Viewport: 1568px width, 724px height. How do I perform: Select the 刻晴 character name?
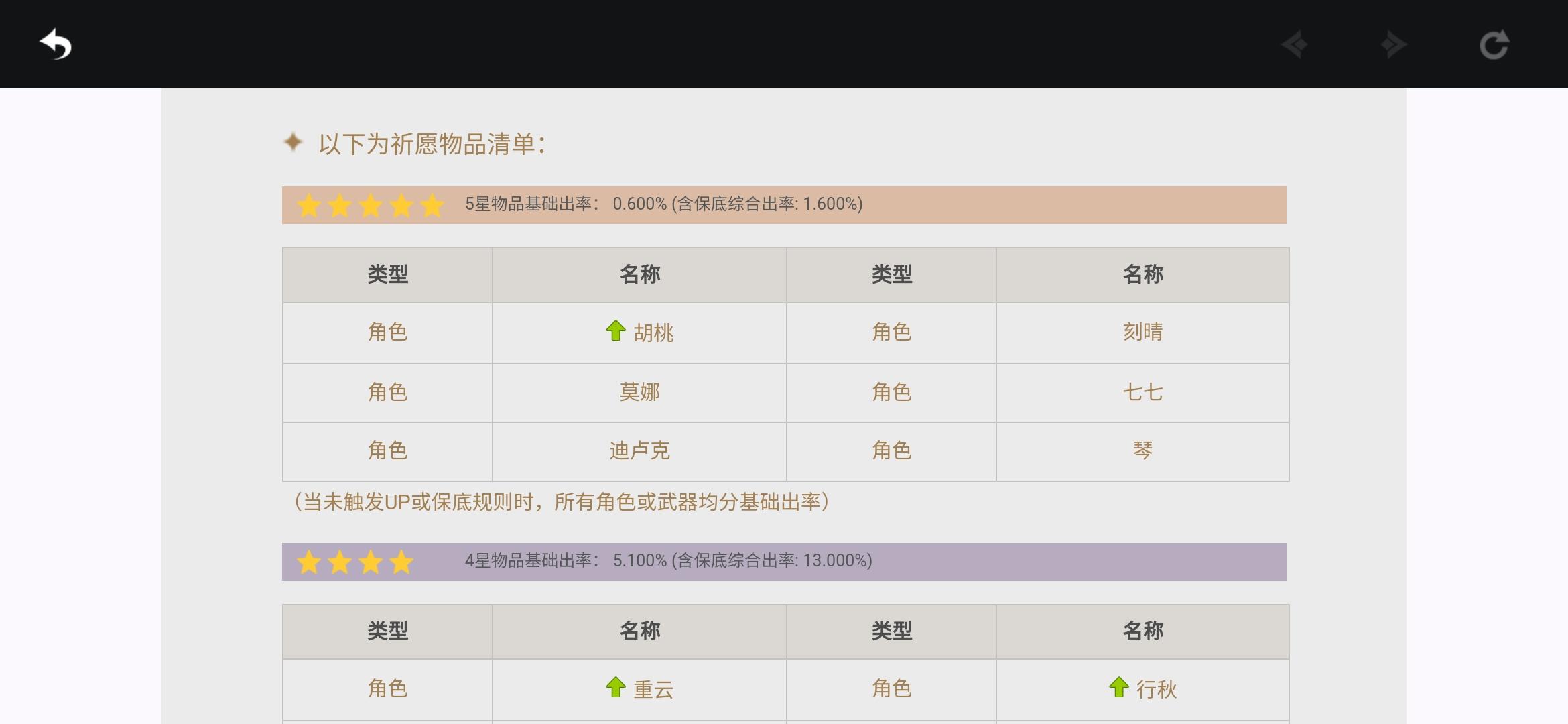coord(1142,332)
